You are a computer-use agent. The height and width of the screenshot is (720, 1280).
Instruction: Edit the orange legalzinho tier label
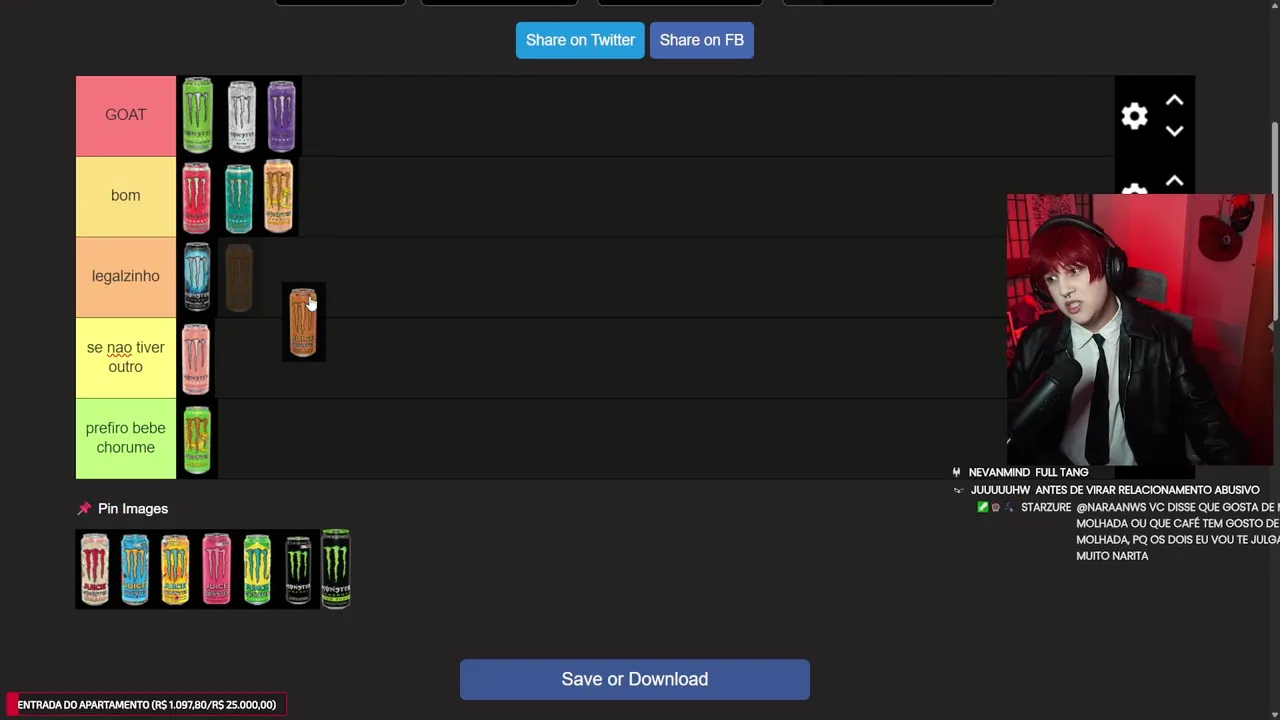click(126, 276)
